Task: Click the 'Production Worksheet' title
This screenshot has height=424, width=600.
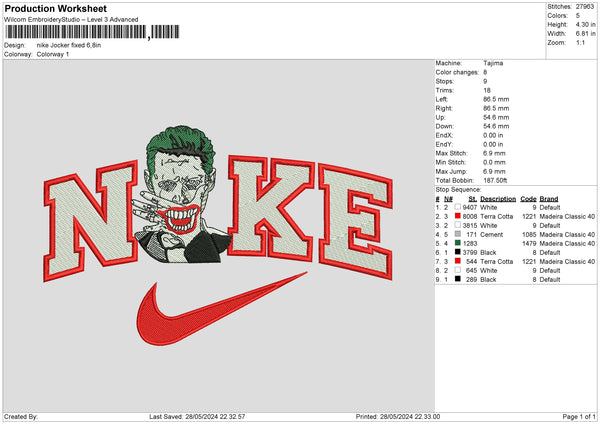Action: pos(55,8)
